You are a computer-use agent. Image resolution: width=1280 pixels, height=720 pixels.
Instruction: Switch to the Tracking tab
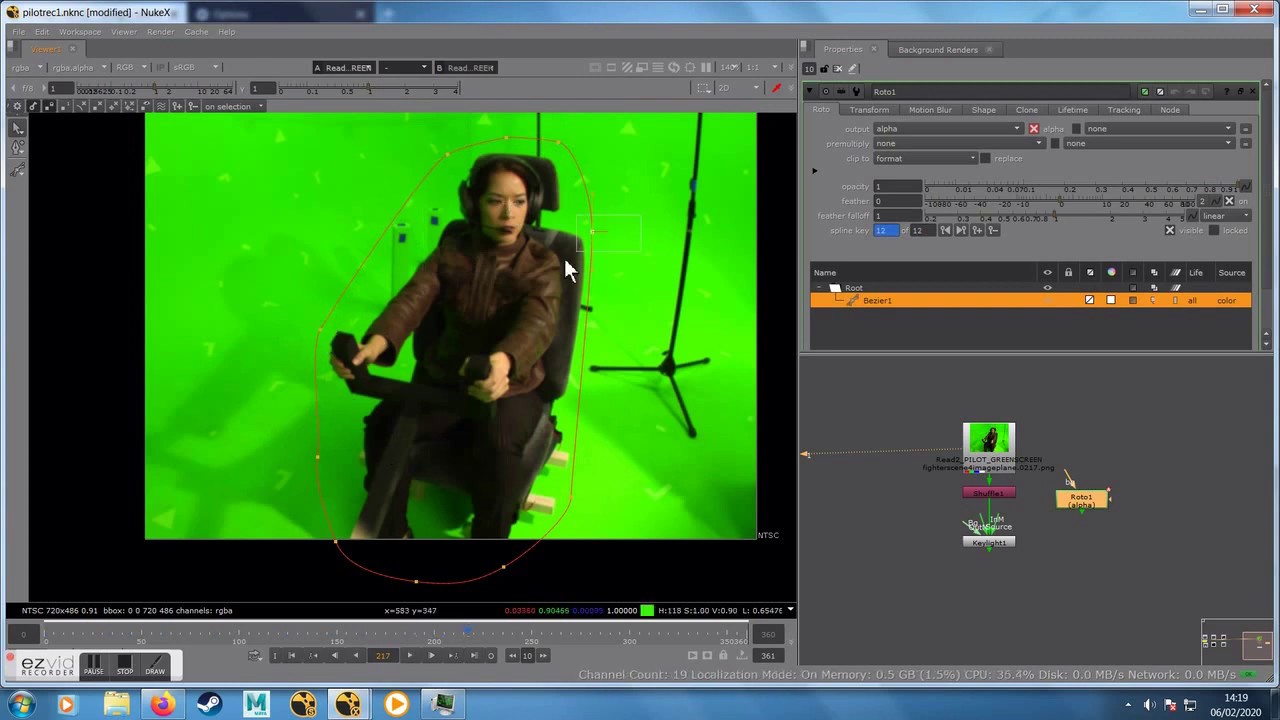click(x=1123, y=110)
